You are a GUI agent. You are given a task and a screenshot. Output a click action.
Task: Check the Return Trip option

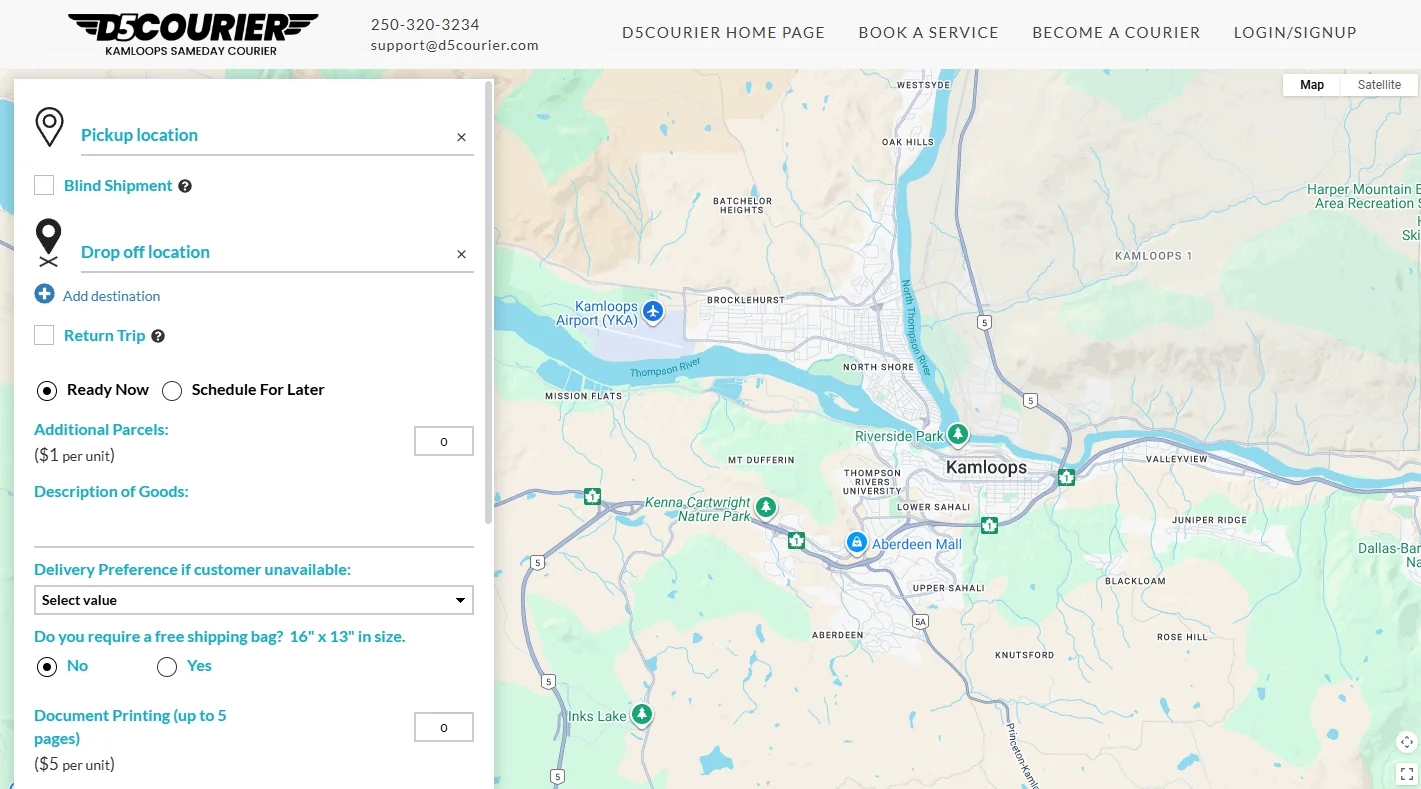click(44, 335)
